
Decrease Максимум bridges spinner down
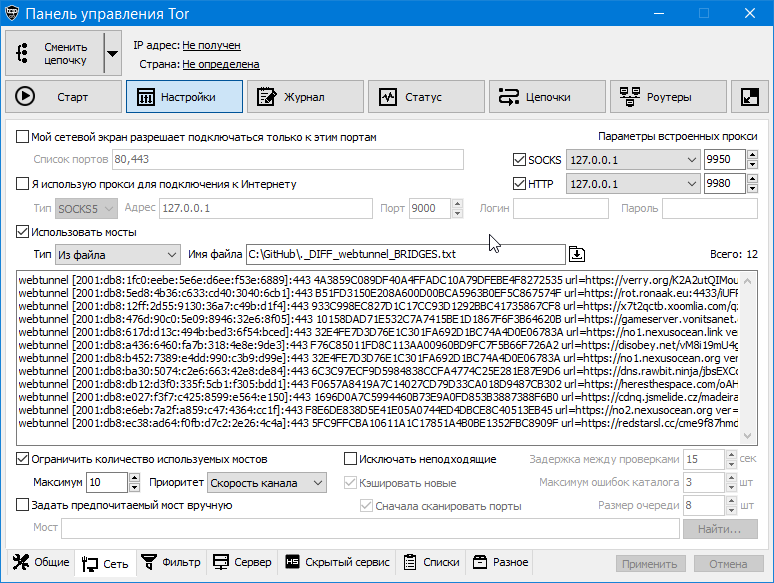coord(134,488)
